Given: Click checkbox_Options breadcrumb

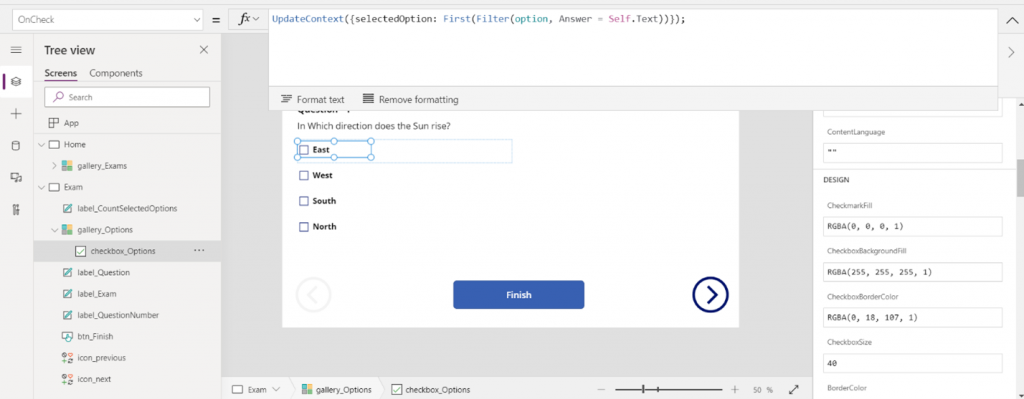Looking at the screenshot, I should pyautogui.click(x=430, y=389).
